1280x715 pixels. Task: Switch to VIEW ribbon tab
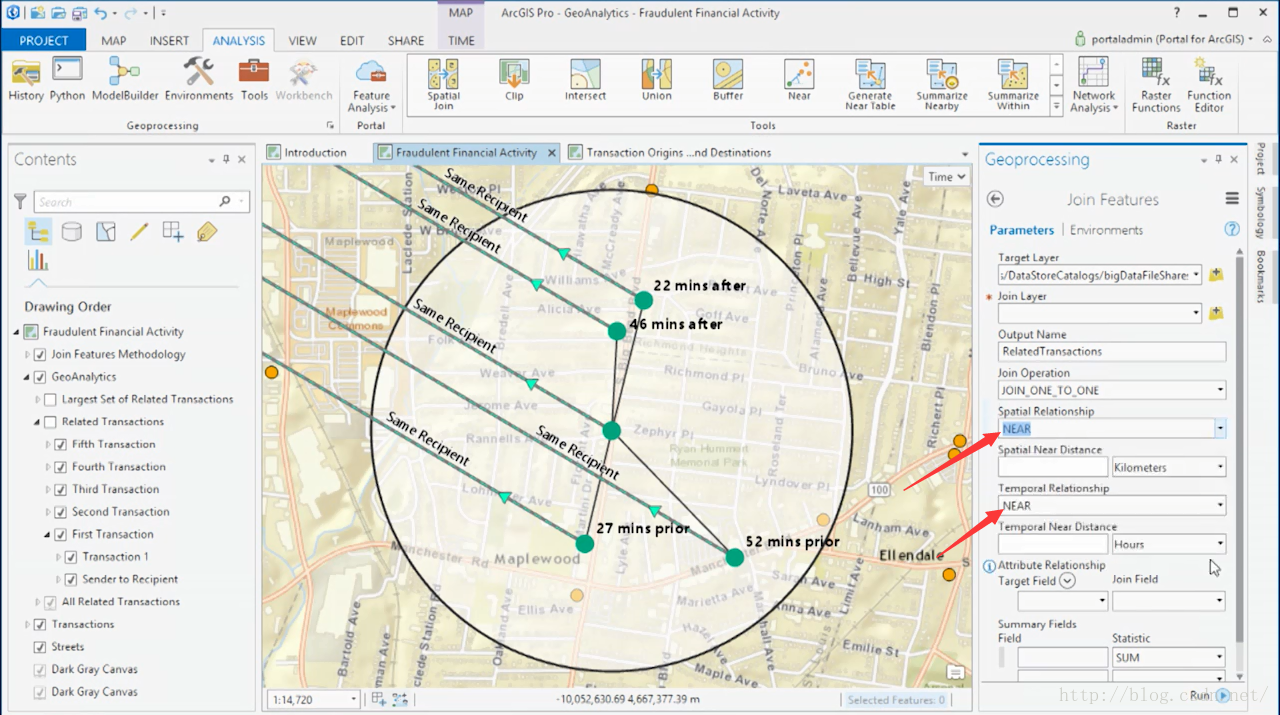point(302,41)
